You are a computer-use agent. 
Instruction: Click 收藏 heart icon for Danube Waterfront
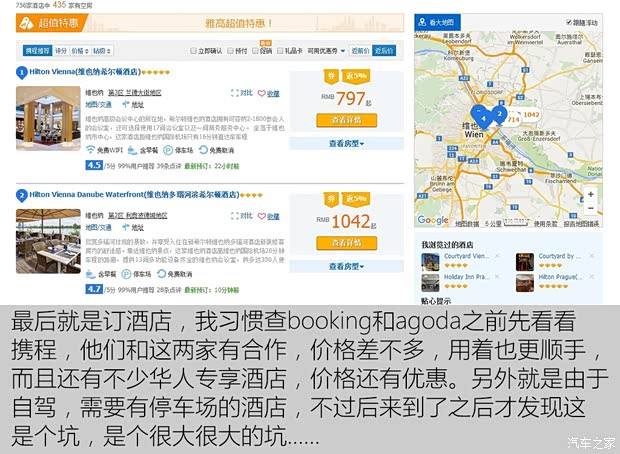click(x=261, y=216)
